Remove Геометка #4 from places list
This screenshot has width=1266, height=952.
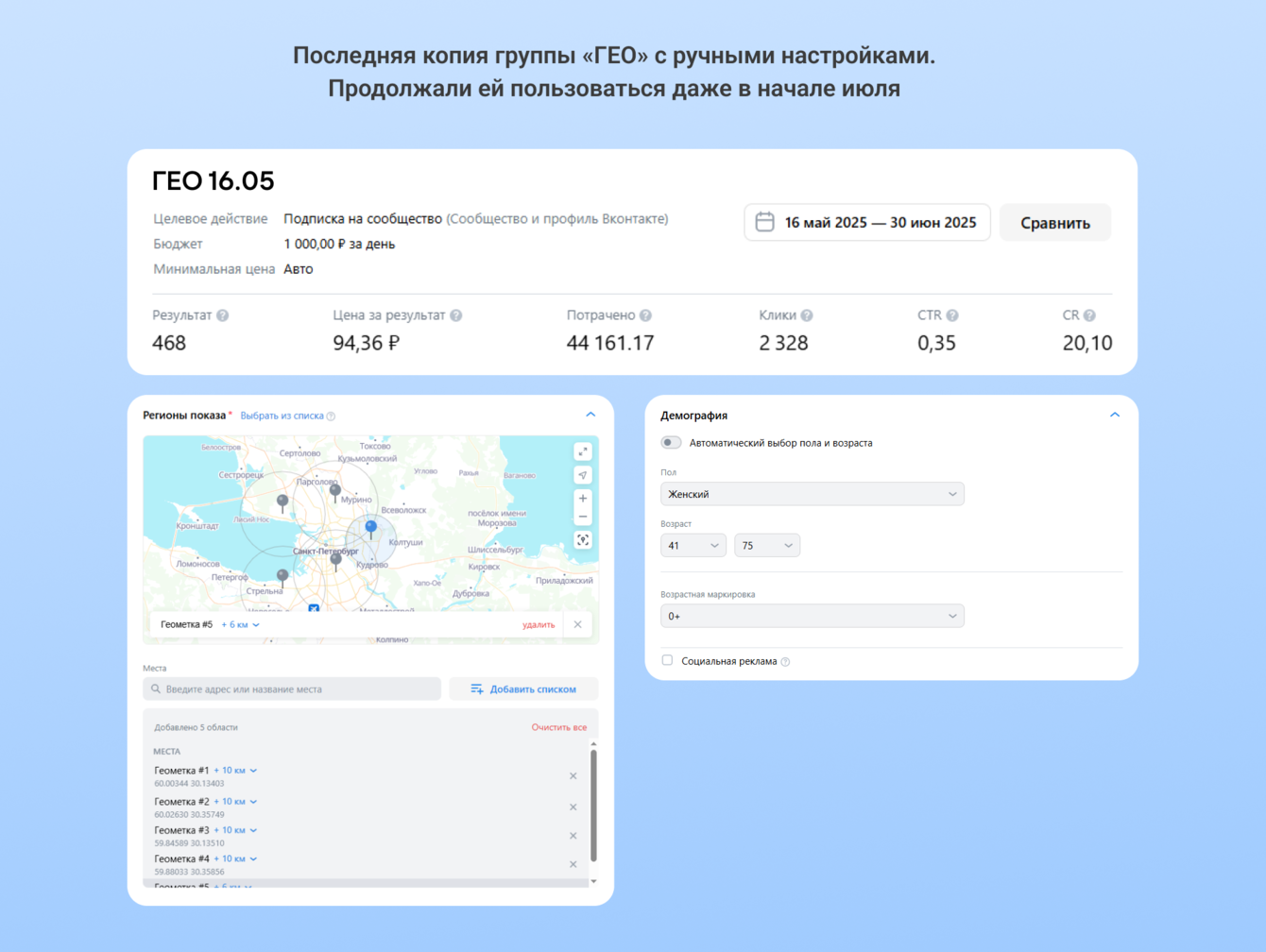coord(573,864)
